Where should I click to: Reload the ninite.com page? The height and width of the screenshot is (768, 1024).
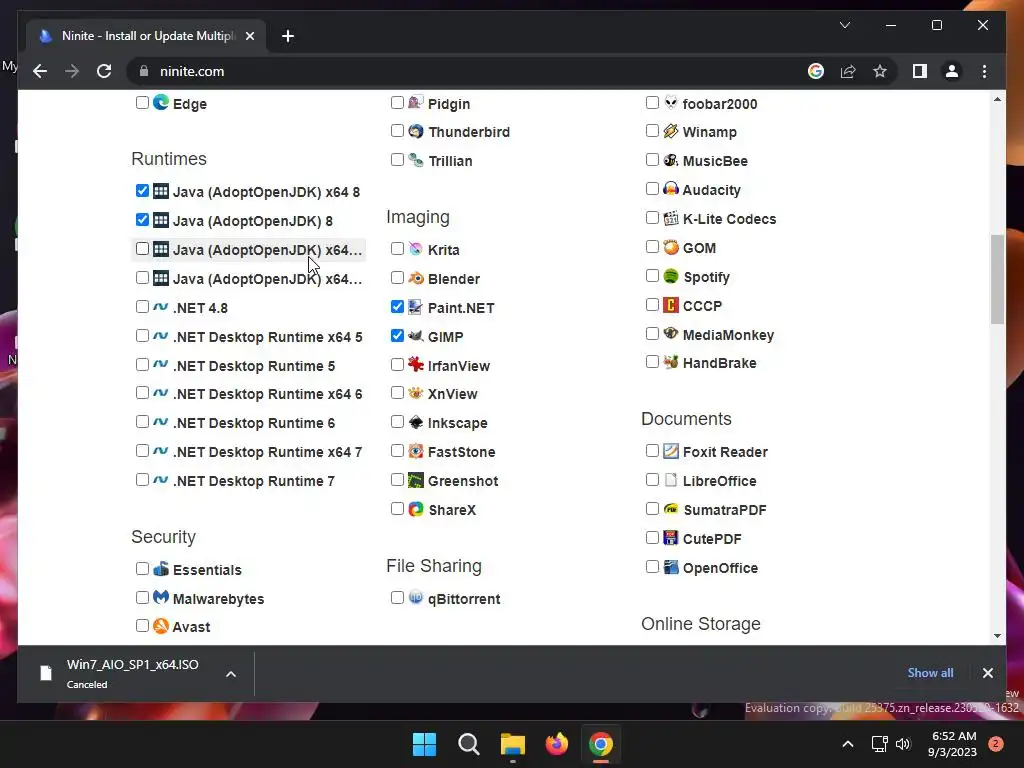pyautogui.click(x=104, y=71)
